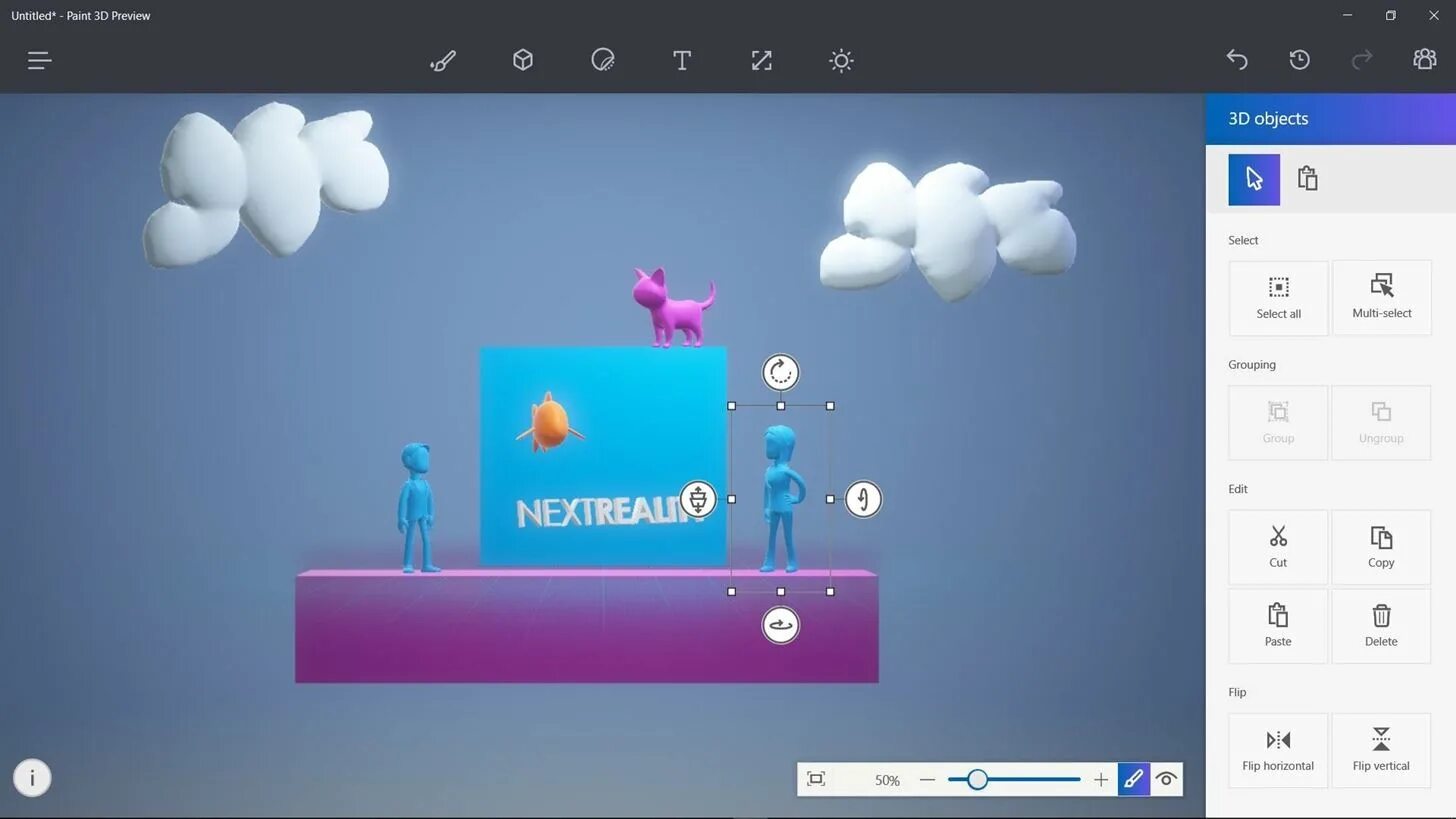The height and width of the screenshot is (819, 1456).
Task: Click the zoom slider handle
Action: [977, 780]
